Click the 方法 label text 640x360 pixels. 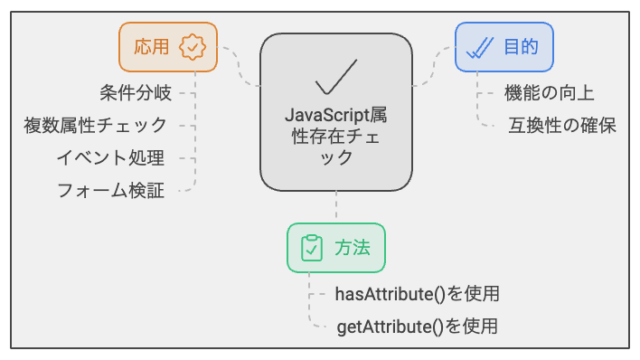pos(352,248)
